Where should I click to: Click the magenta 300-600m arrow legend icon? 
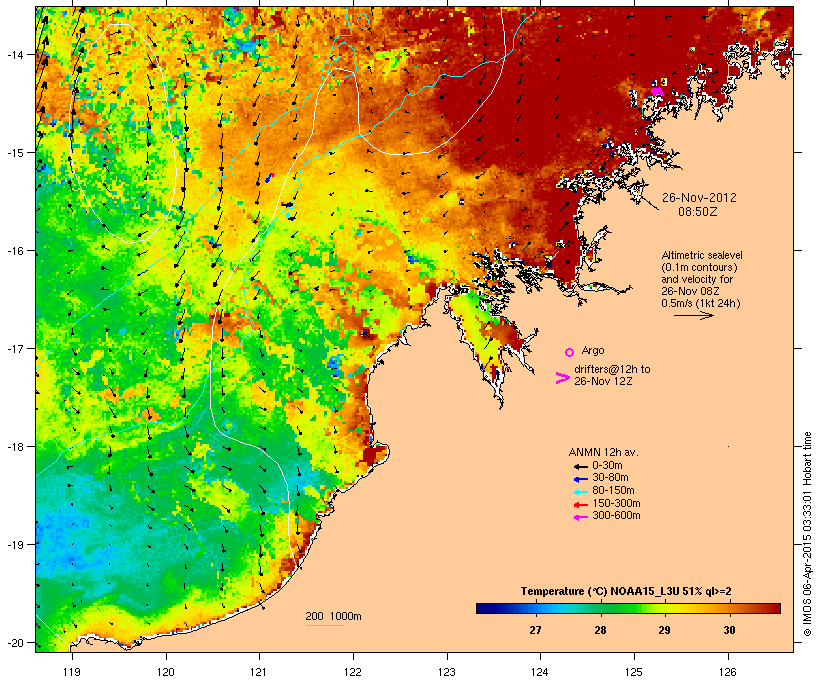tap(581, 517)
